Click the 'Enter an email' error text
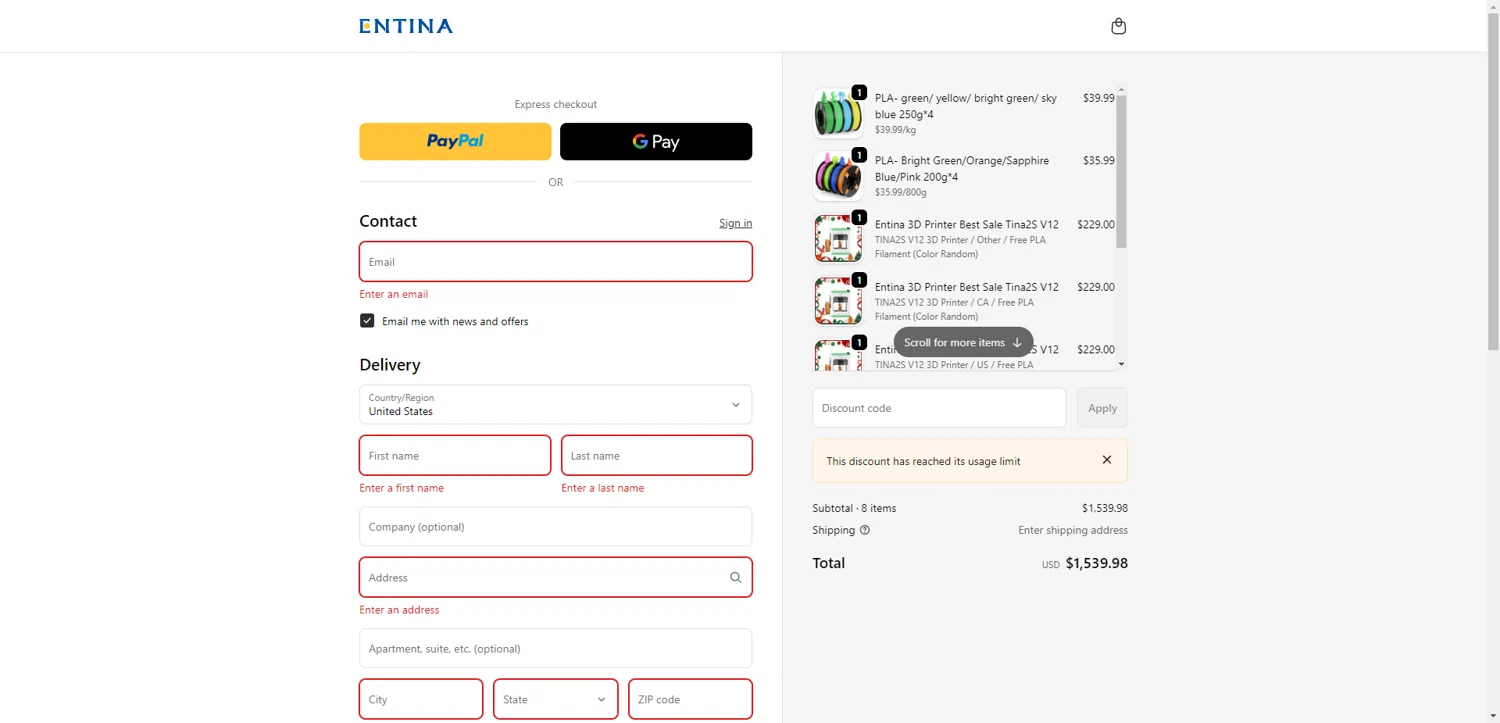Image resolution: width=1500 pixels, height=723 pixels. [394, 294]
